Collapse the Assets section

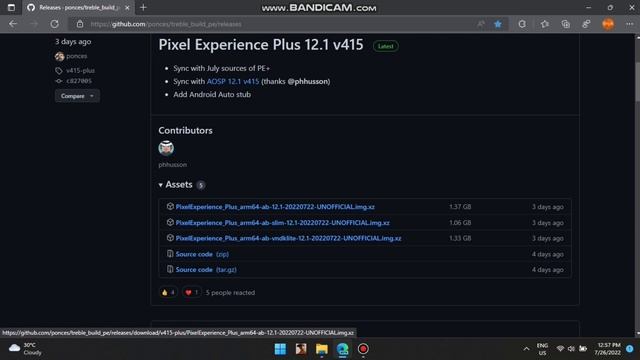pos(176,184)
